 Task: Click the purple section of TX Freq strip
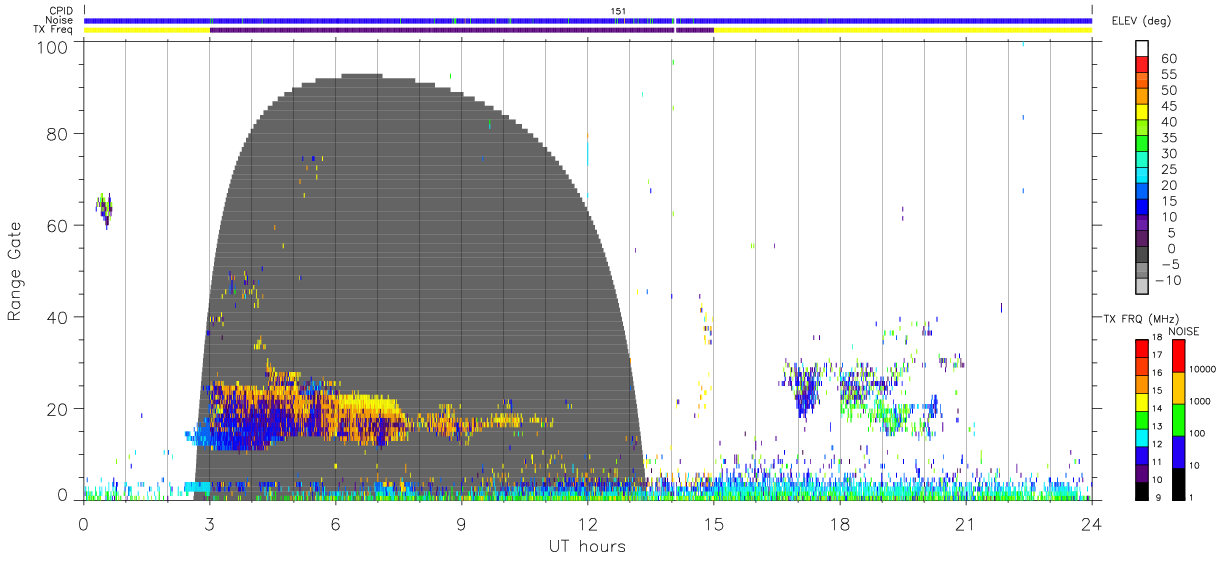coord(461,30)
